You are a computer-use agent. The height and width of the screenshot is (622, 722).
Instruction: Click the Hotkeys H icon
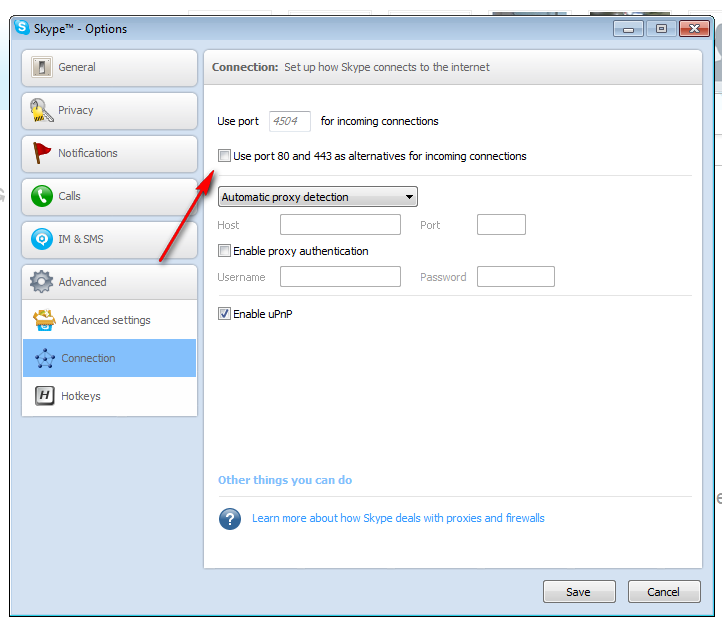coord(45,396)
